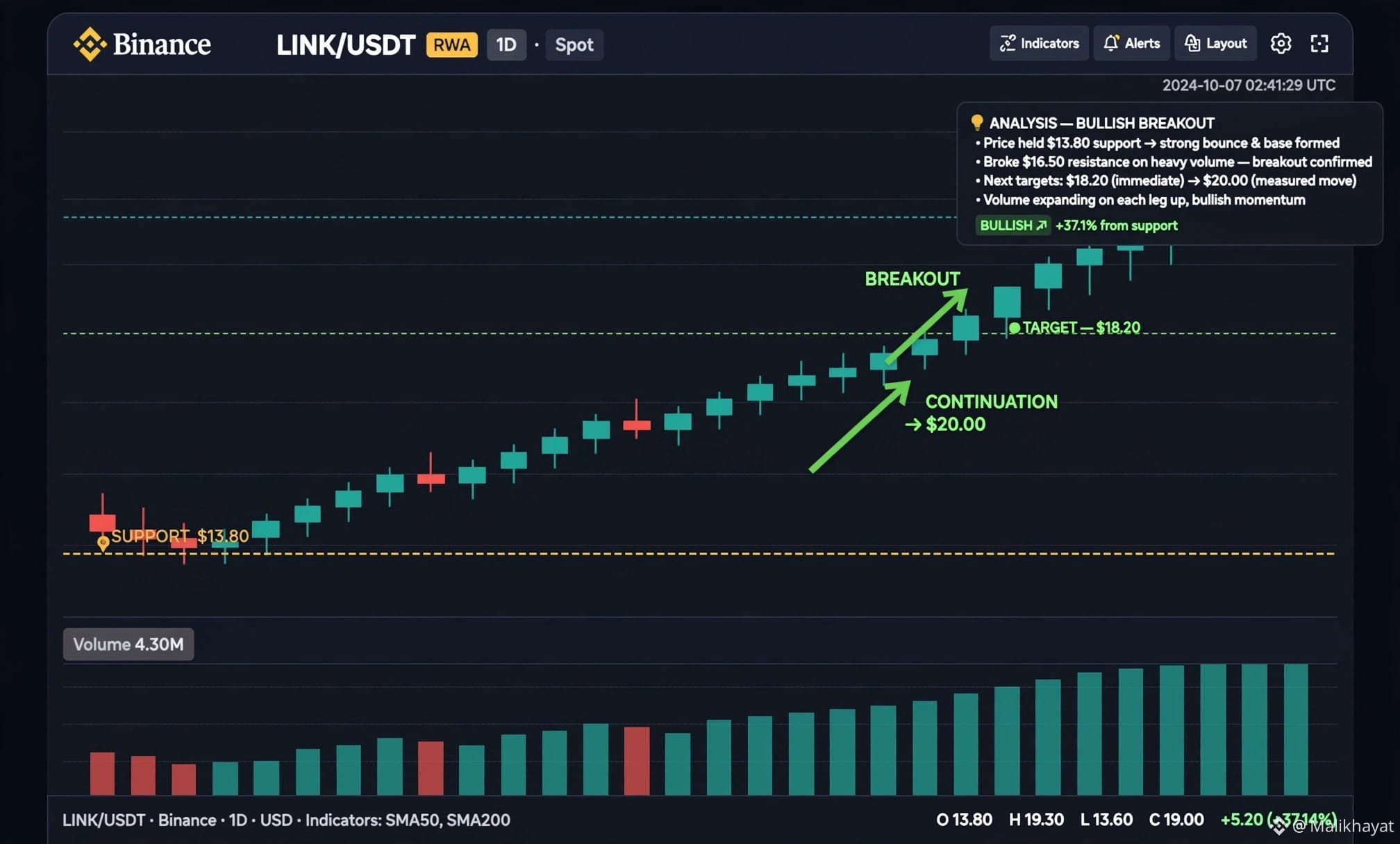
Task: Click the ANALYSIS — BULLISH BREAKOUT heading
Action: click(1101, 124)
